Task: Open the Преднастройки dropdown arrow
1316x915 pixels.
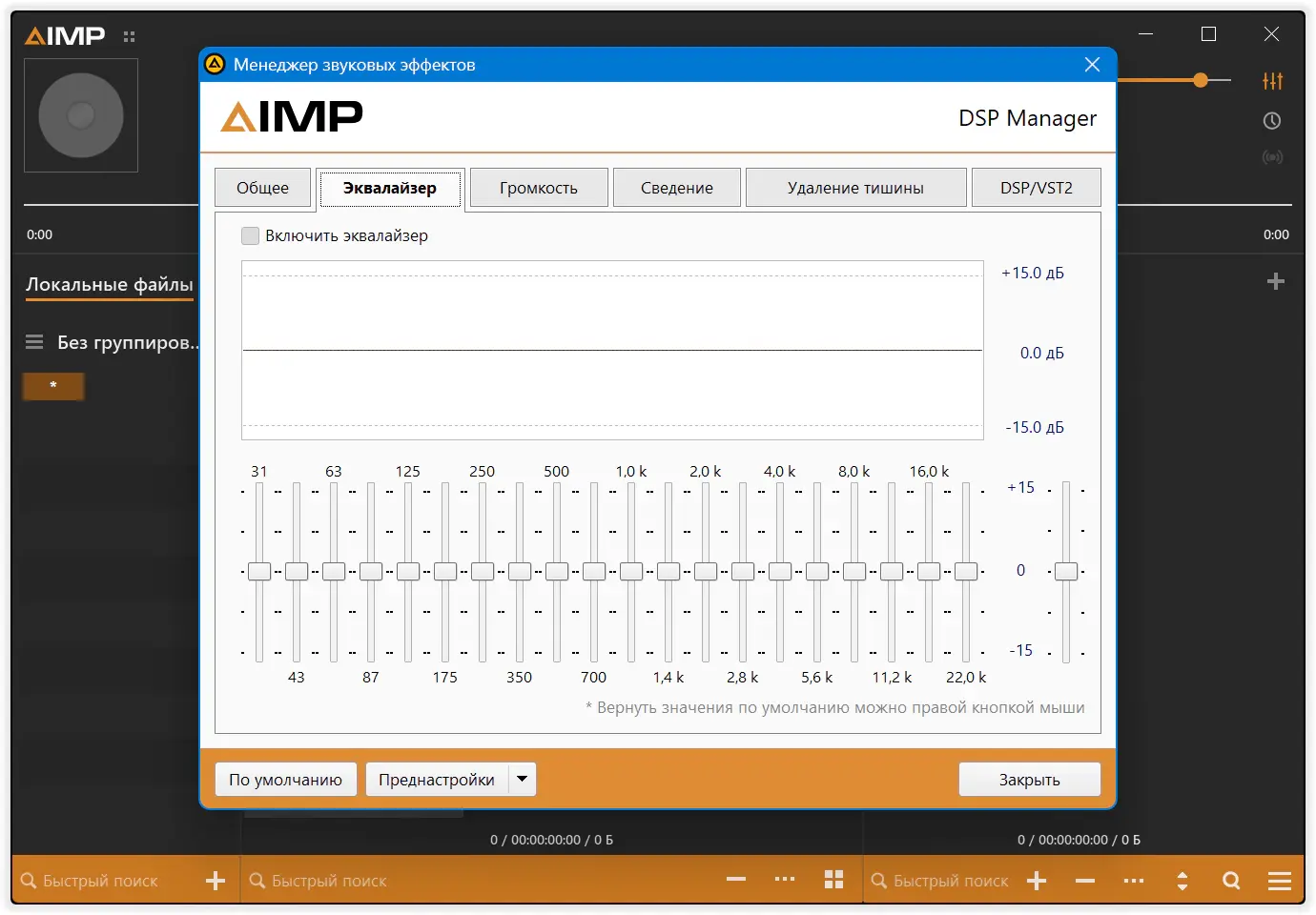Action: 522,779
